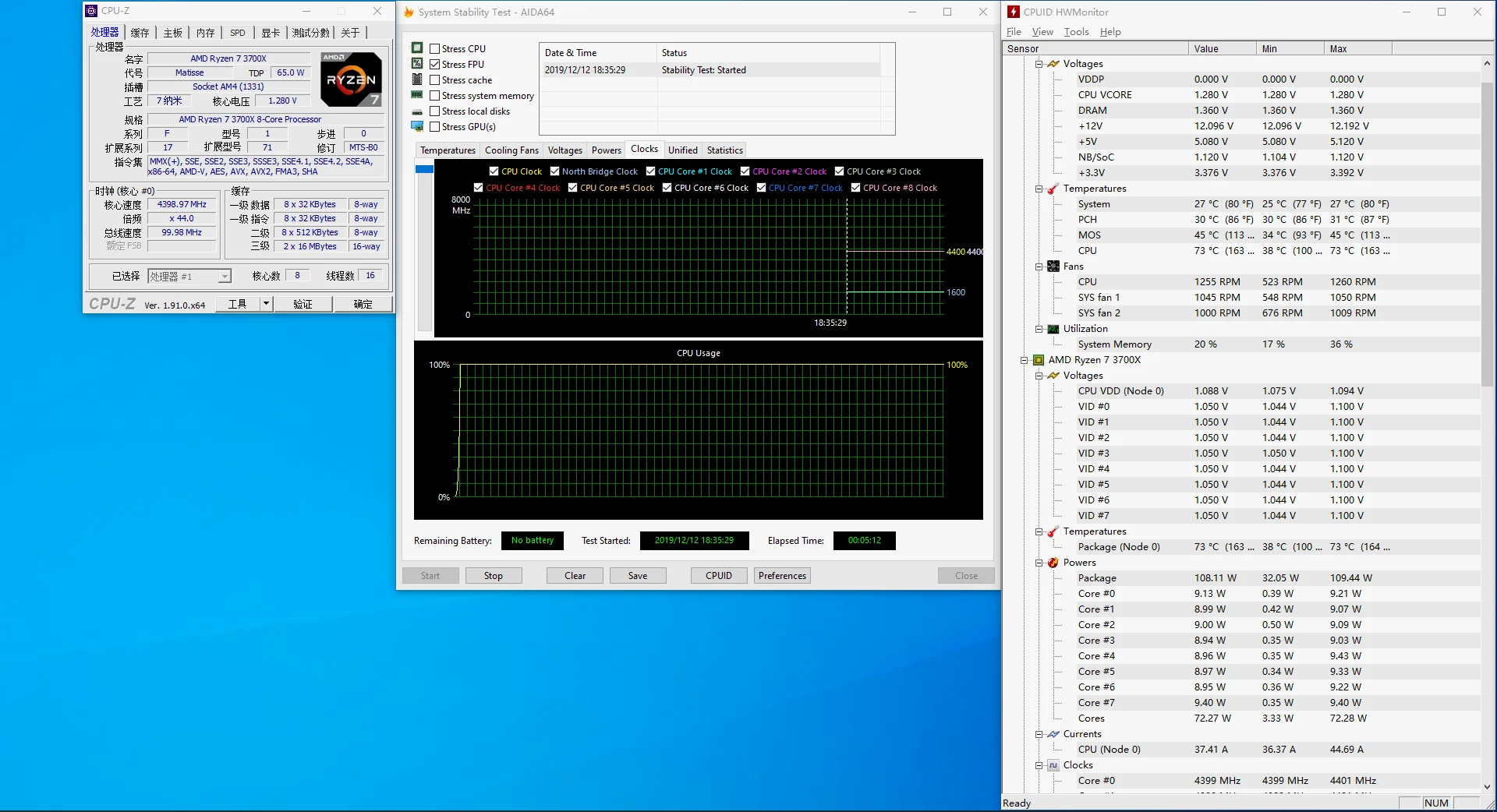This screenshot has height=812, width=1497.
Task: Click the 验证 button in CPU-Z
Action: pos(303,304)
